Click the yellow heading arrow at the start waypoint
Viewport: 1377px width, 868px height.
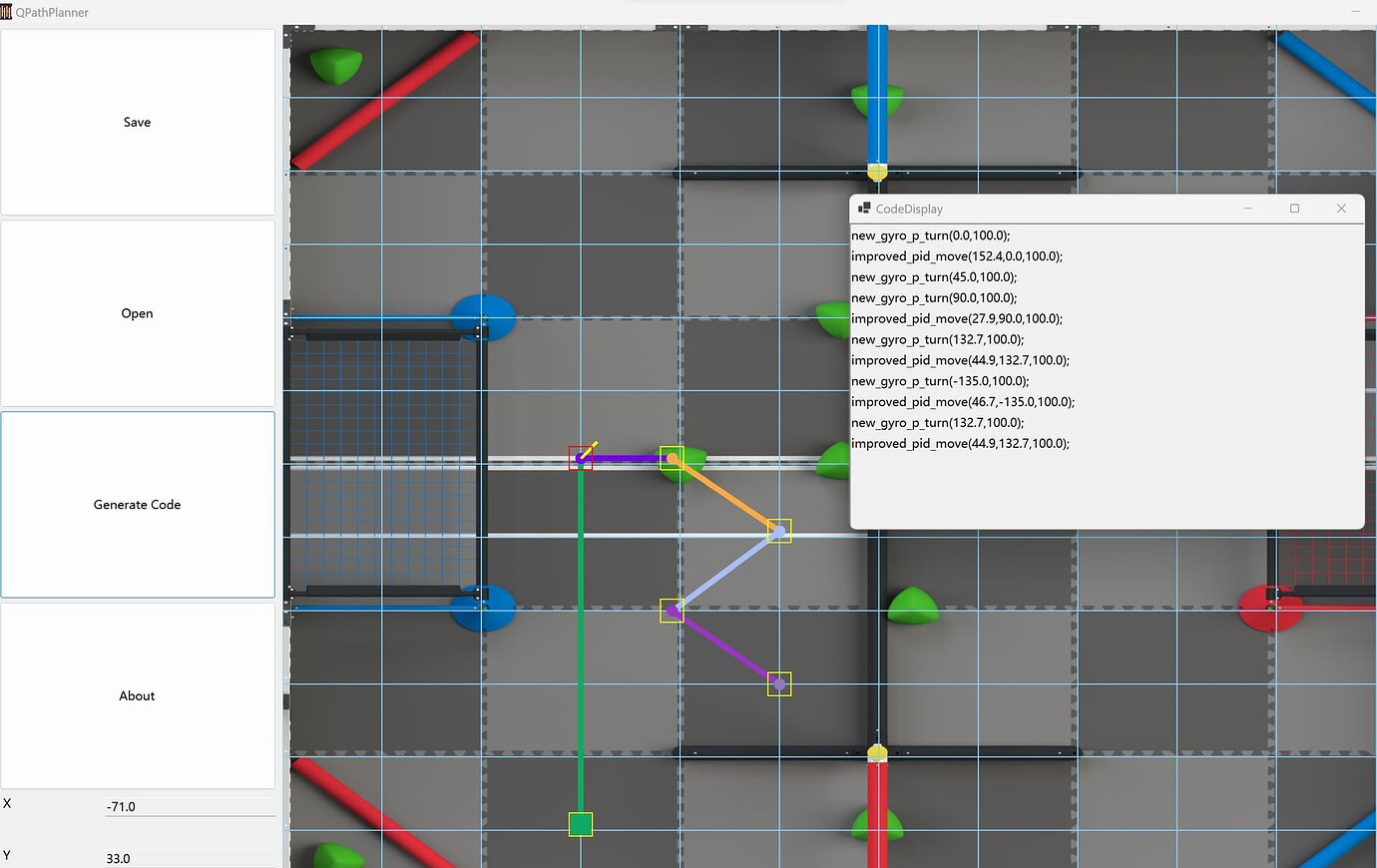click(593, 444)
